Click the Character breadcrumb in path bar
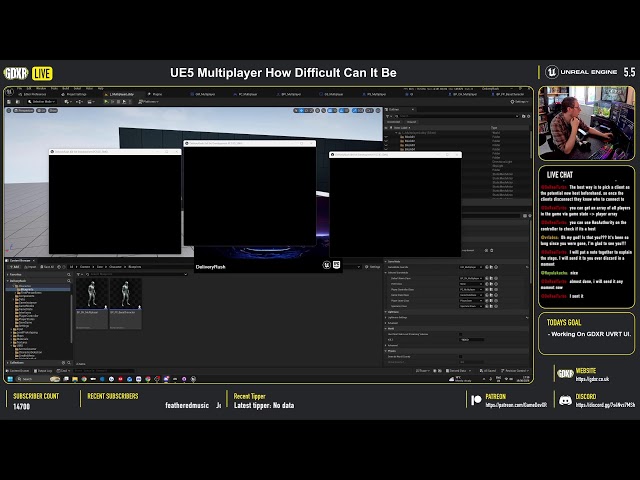 (116, 267)
